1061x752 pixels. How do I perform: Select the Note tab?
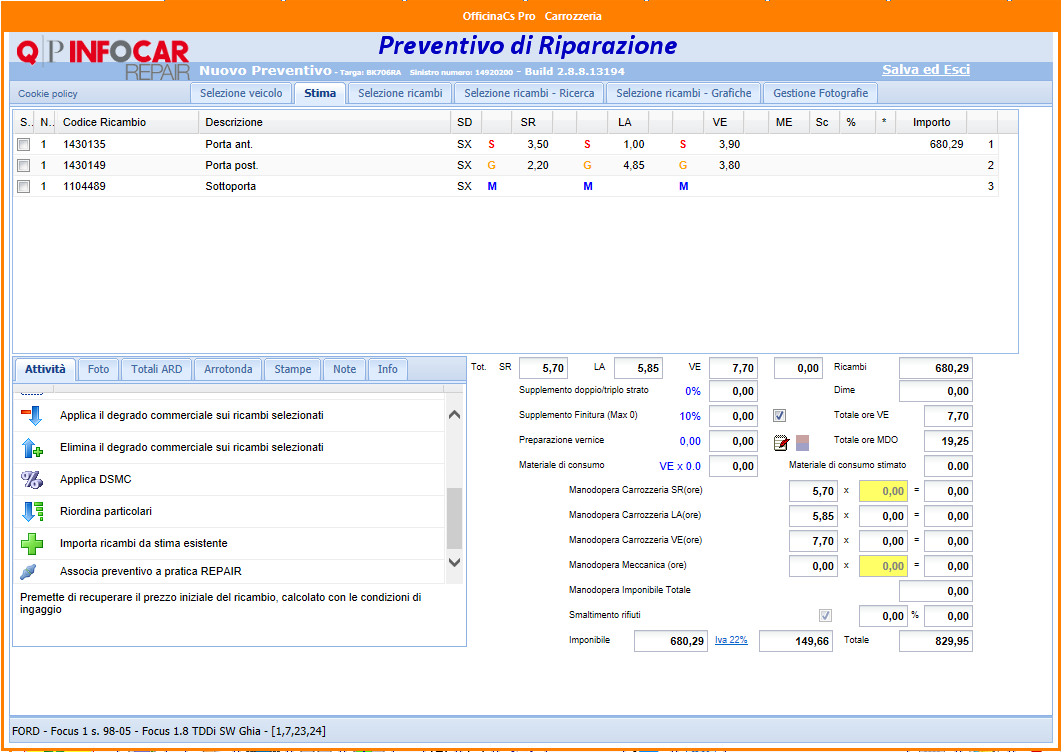click(344, 369)
